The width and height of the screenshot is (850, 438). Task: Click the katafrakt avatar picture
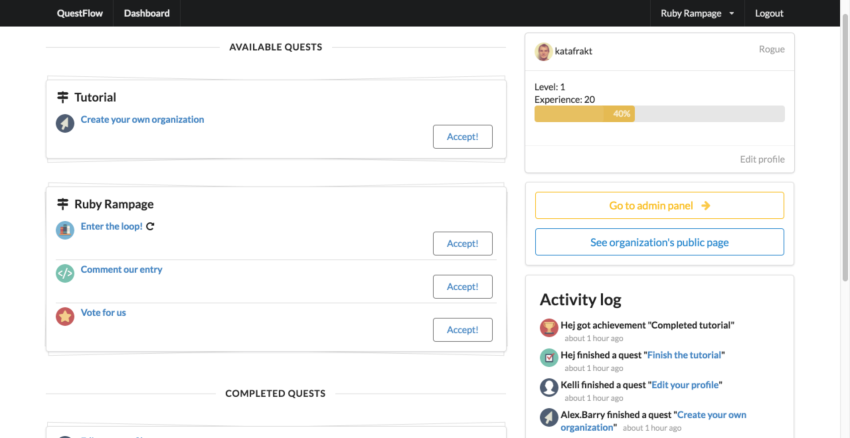(543, 51)
